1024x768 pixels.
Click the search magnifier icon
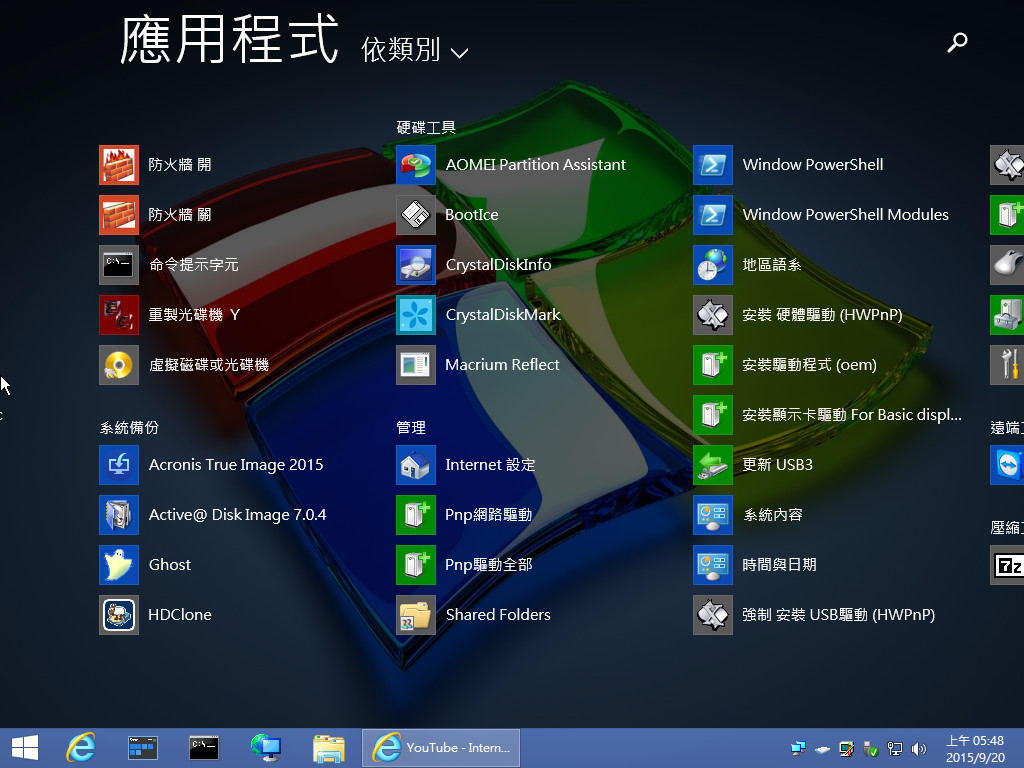pos(957,42)
